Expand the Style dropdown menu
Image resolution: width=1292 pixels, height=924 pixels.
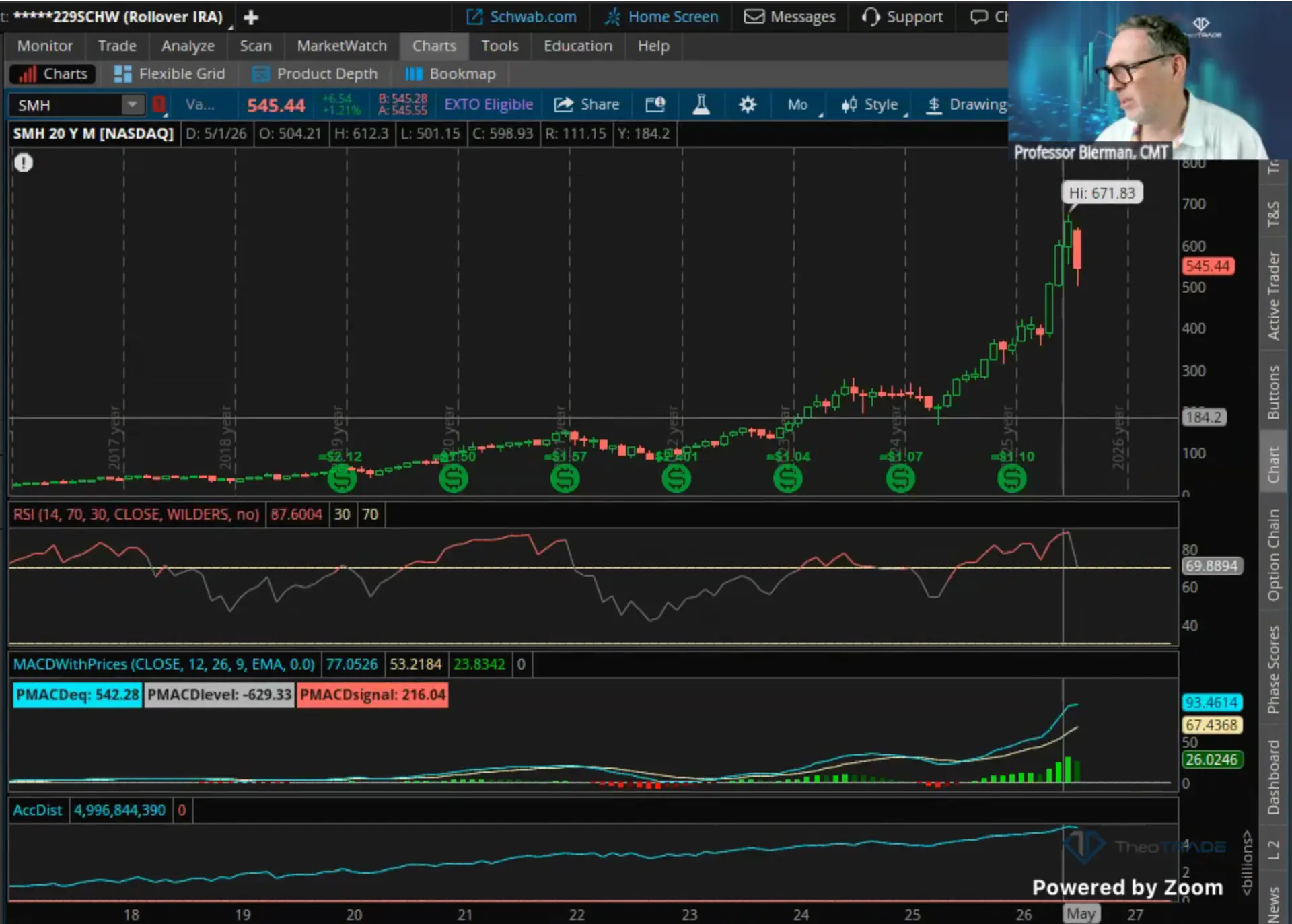(873, 105)
